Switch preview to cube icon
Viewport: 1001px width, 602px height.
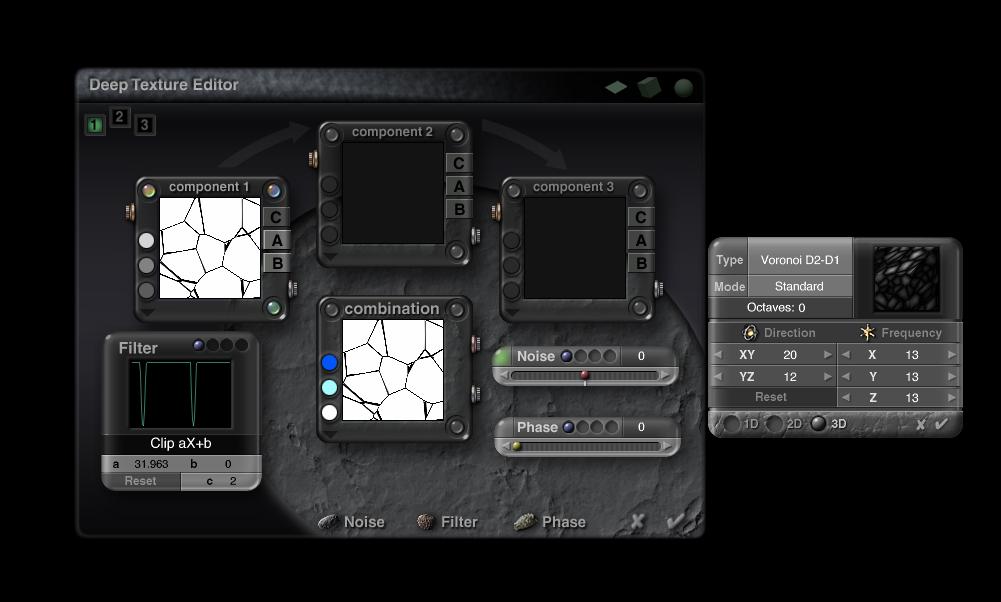click(x=649, y=87)
